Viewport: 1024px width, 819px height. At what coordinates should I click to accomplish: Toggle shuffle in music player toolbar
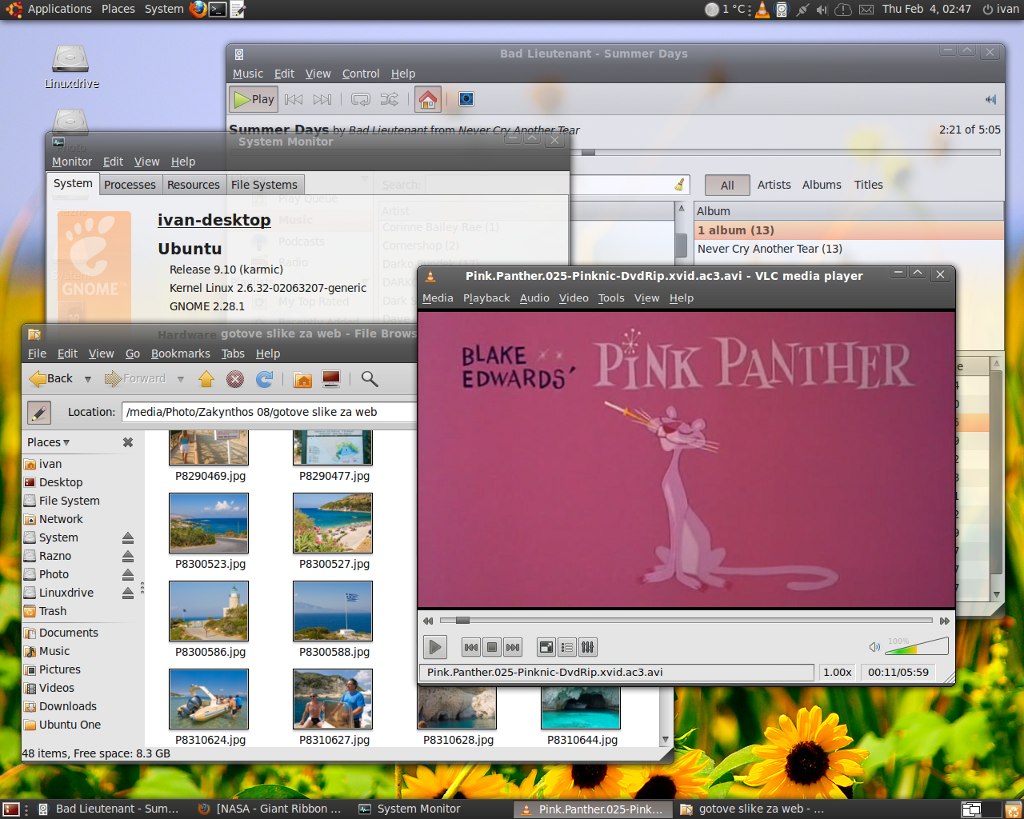pos(389,99)
